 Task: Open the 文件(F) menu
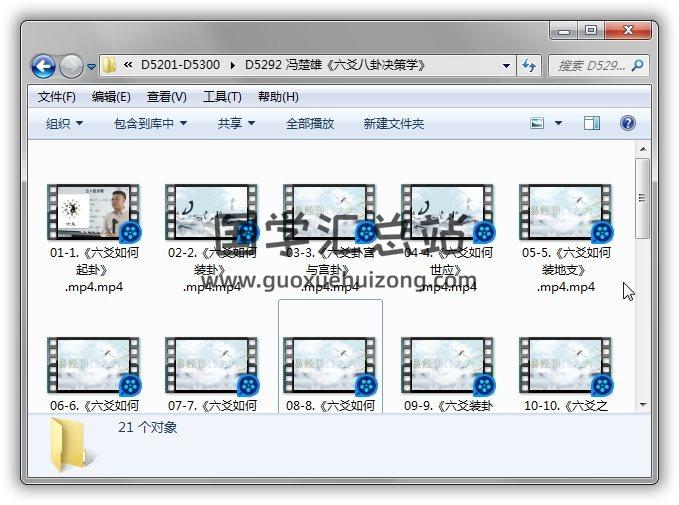click(x=56, y=97)
